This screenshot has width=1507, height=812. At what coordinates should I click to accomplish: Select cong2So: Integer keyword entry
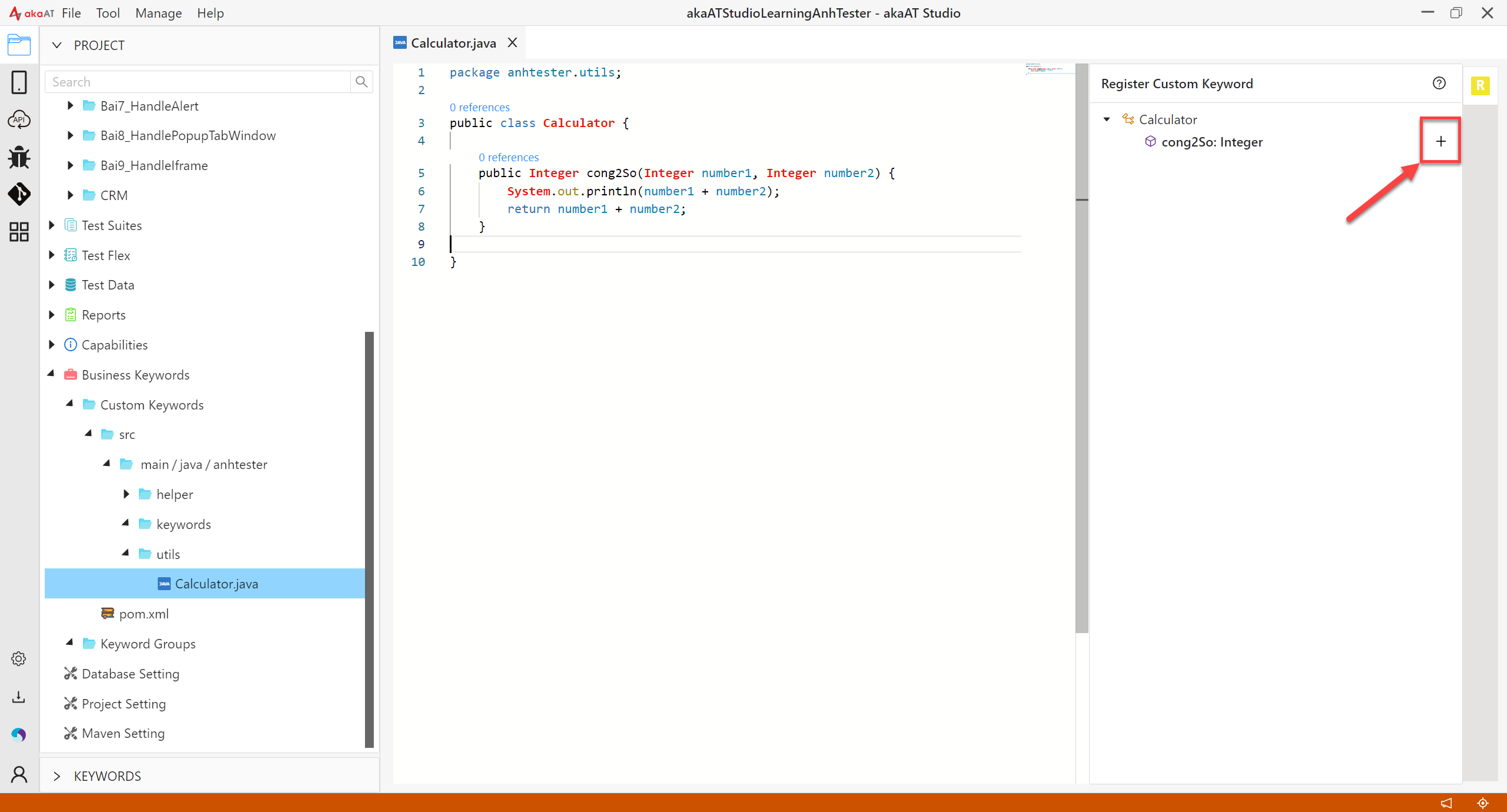click(x=1212, y=142)
